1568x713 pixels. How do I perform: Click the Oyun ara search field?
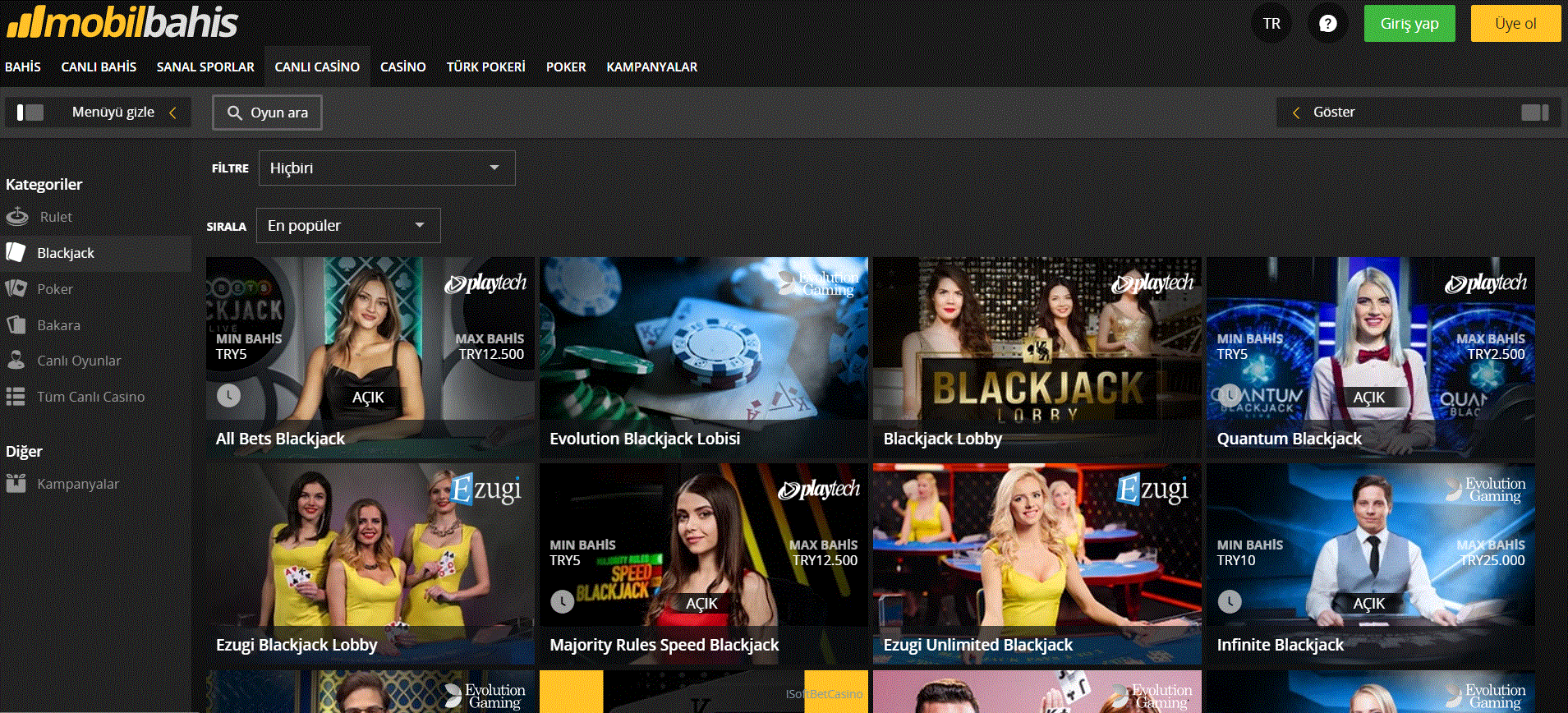(267, 113)
